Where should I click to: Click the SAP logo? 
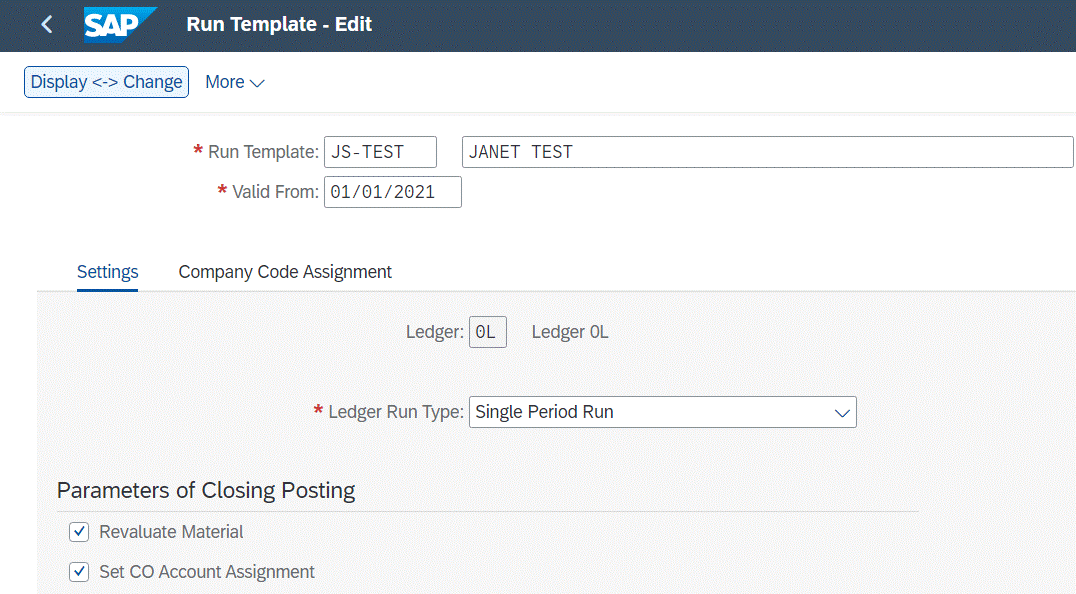point(118,24)
